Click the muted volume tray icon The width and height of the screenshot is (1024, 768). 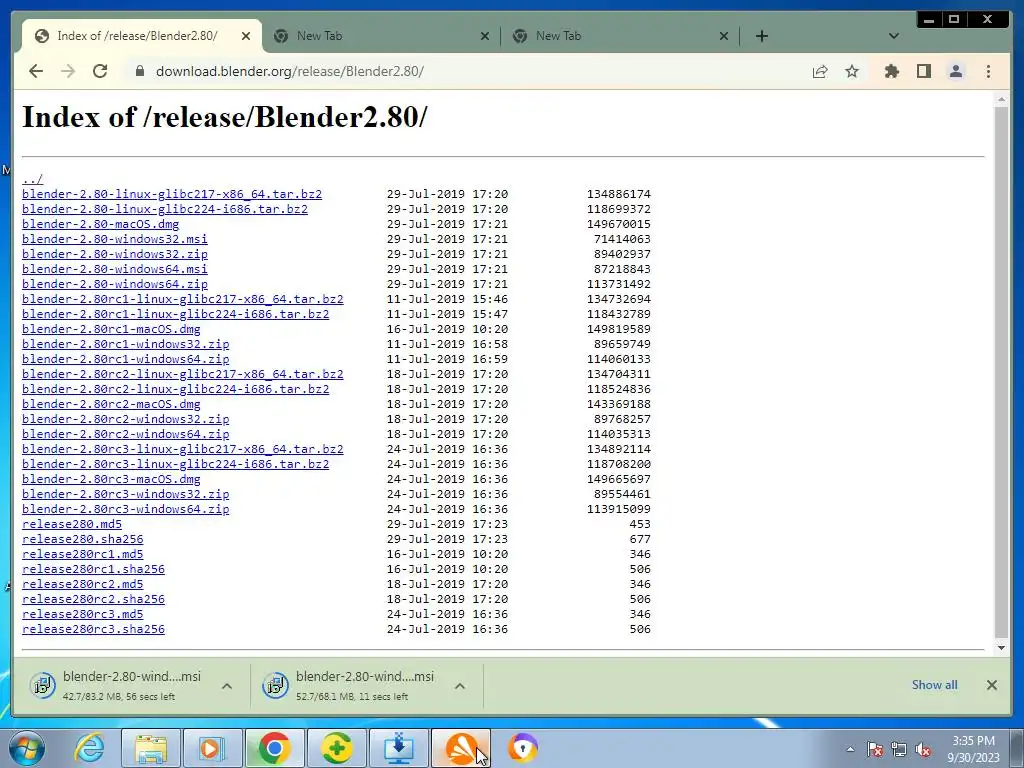[923, 750]
